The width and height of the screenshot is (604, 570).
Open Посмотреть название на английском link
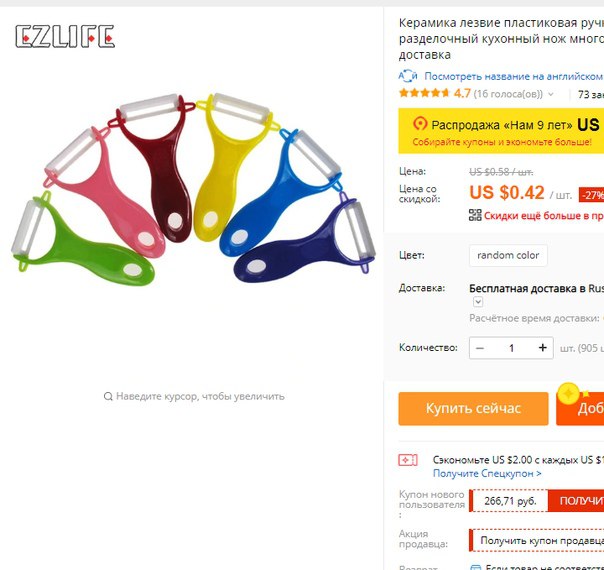click(x=513, y=76)
